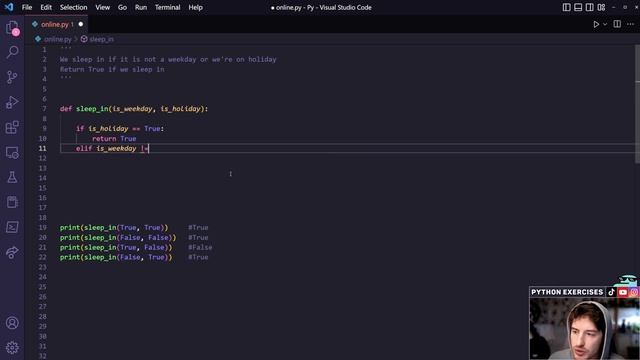
Task: Open the Accounts menu
Action: coord(12,323)
